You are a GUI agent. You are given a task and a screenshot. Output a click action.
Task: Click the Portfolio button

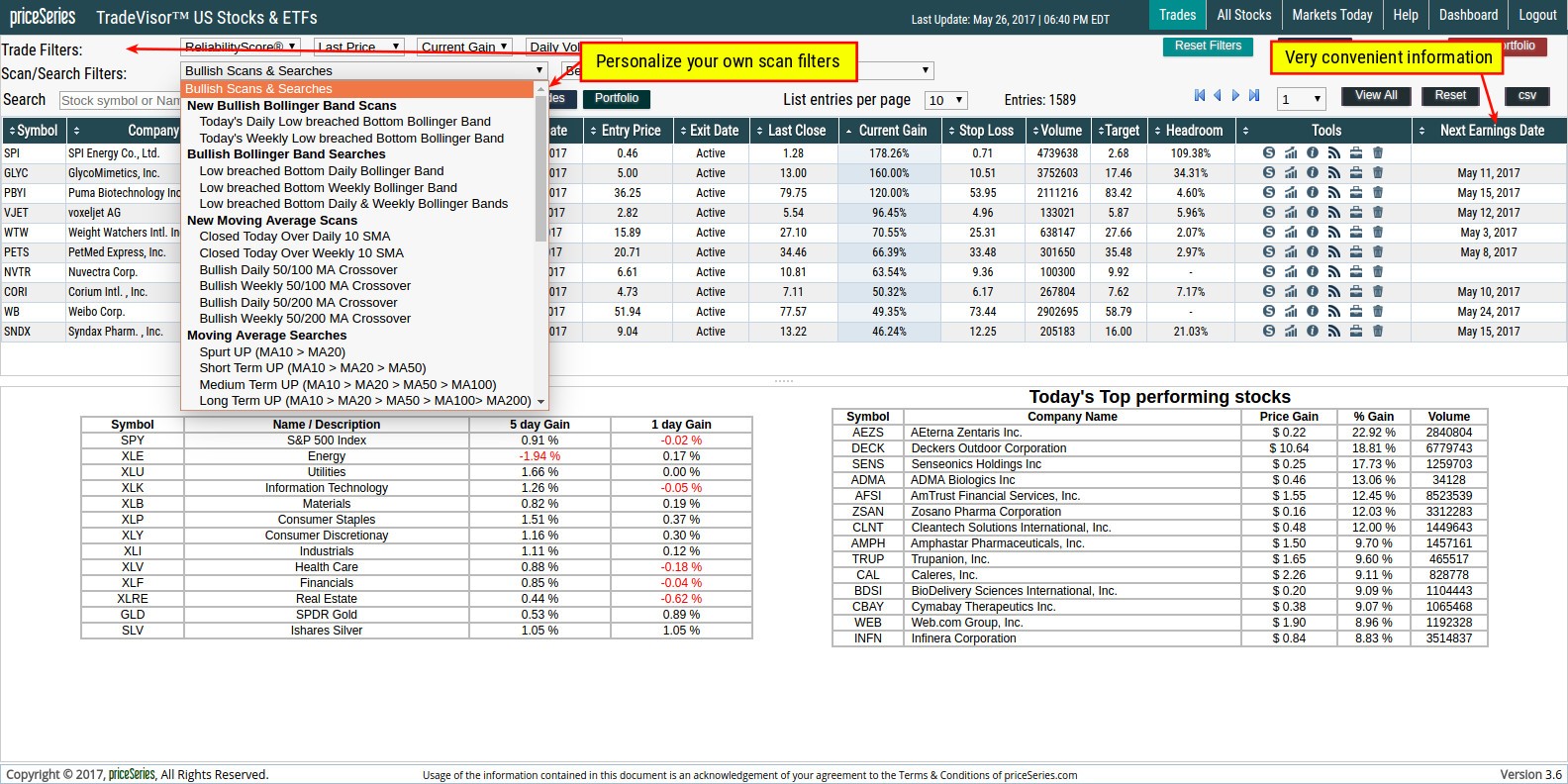pos(617,98)
